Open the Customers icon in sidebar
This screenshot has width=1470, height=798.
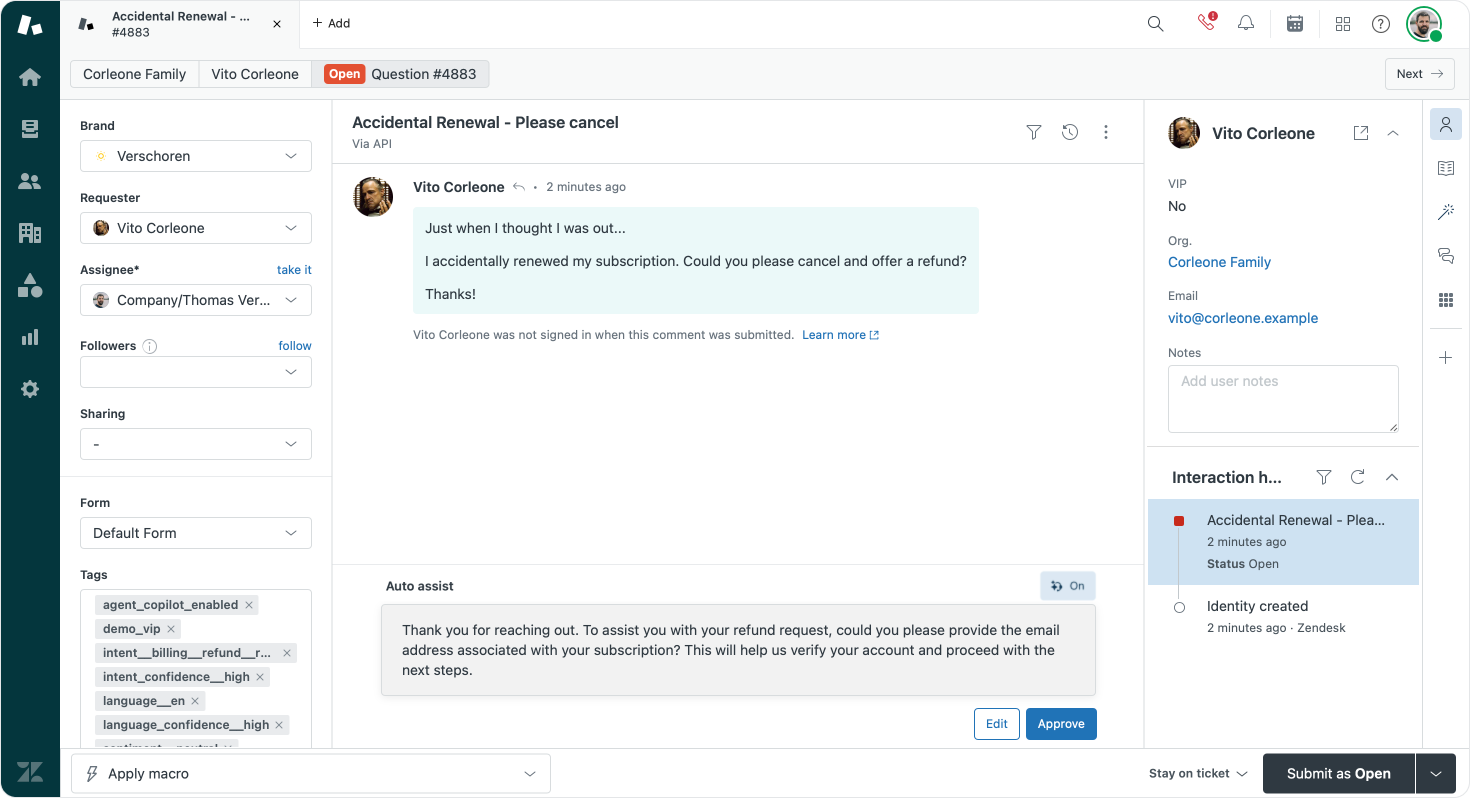[30, 181]
